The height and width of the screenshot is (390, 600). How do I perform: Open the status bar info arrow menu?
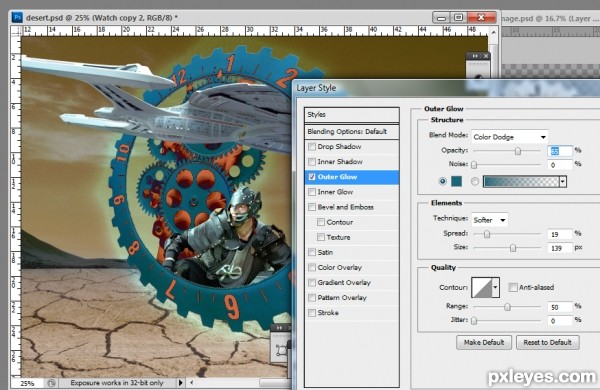click(x=181, y=382)
